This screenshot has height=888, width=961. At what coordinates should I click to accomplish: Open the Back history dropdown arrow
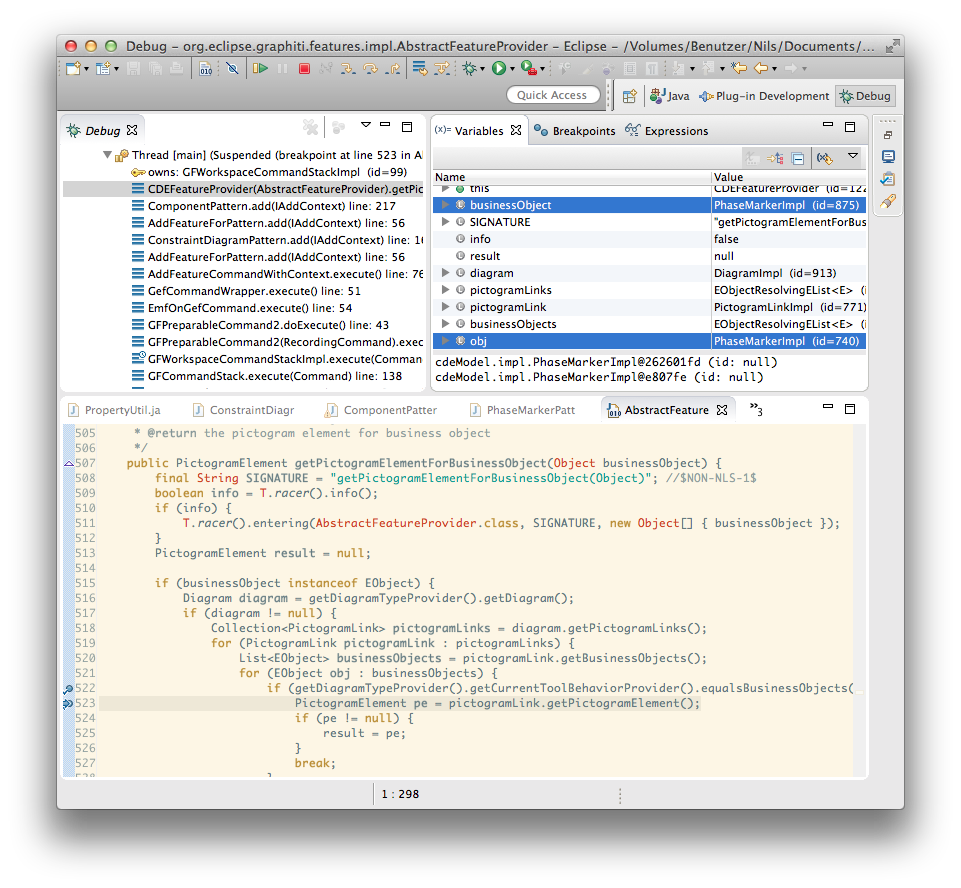click(x=774, y=69)
